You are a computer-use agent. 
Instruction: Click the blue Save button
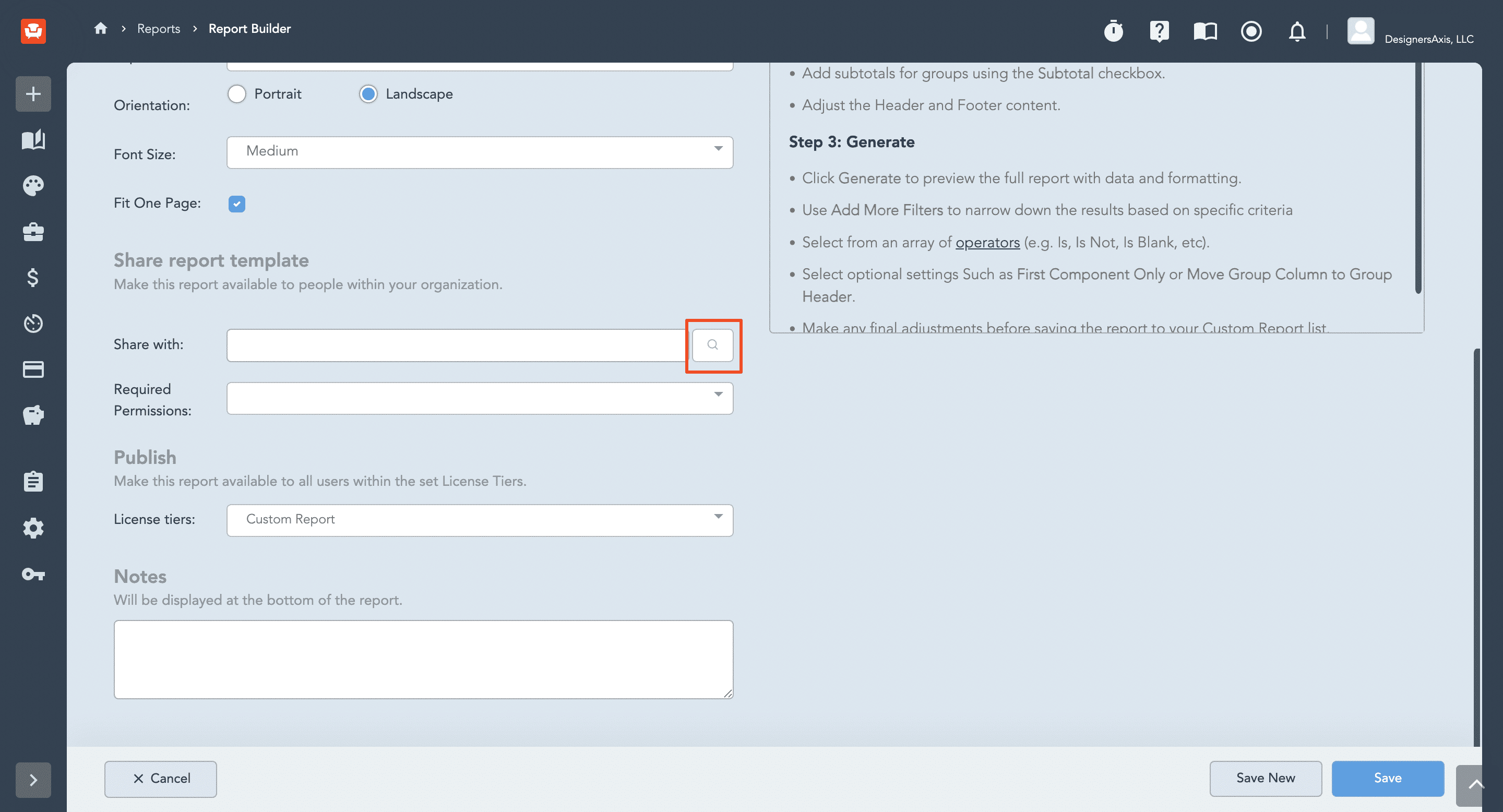[x=1388, y=778]
